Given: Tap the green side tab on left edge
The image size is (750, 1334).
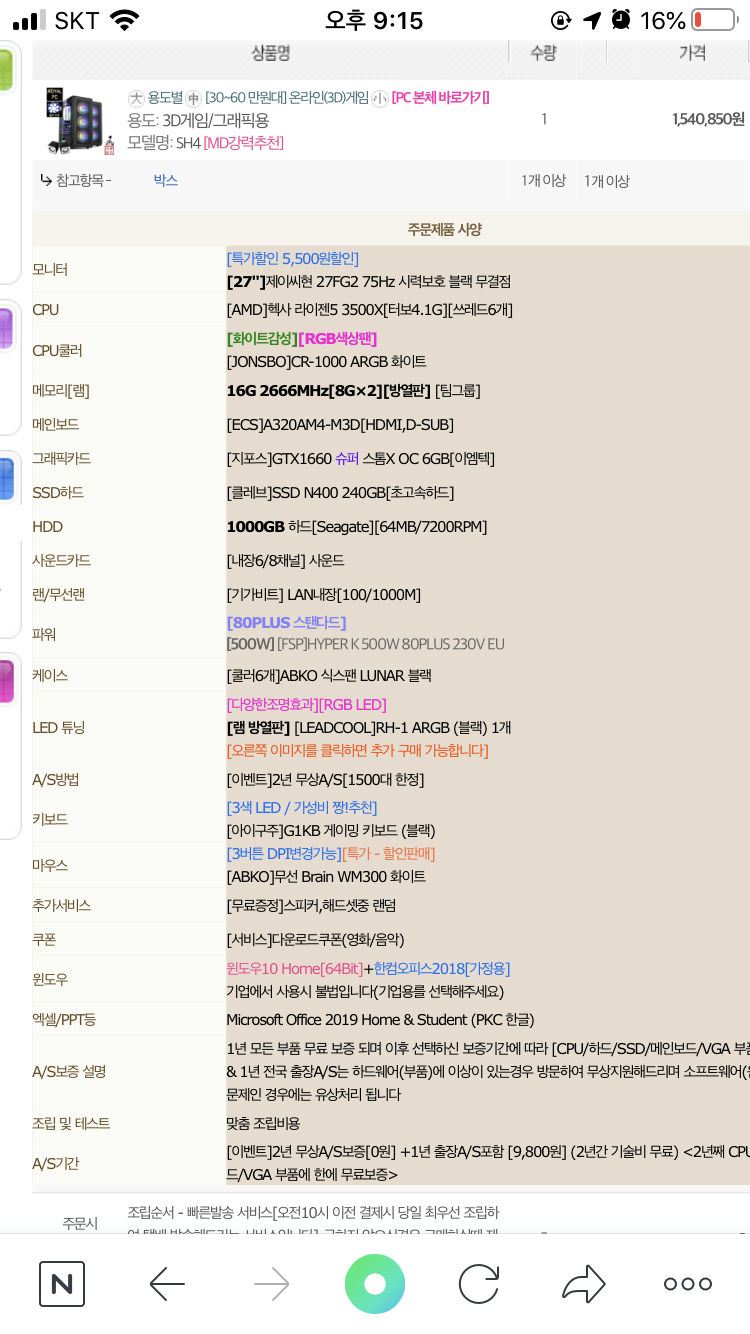Looking at the screenshot, I should (5, 68).
